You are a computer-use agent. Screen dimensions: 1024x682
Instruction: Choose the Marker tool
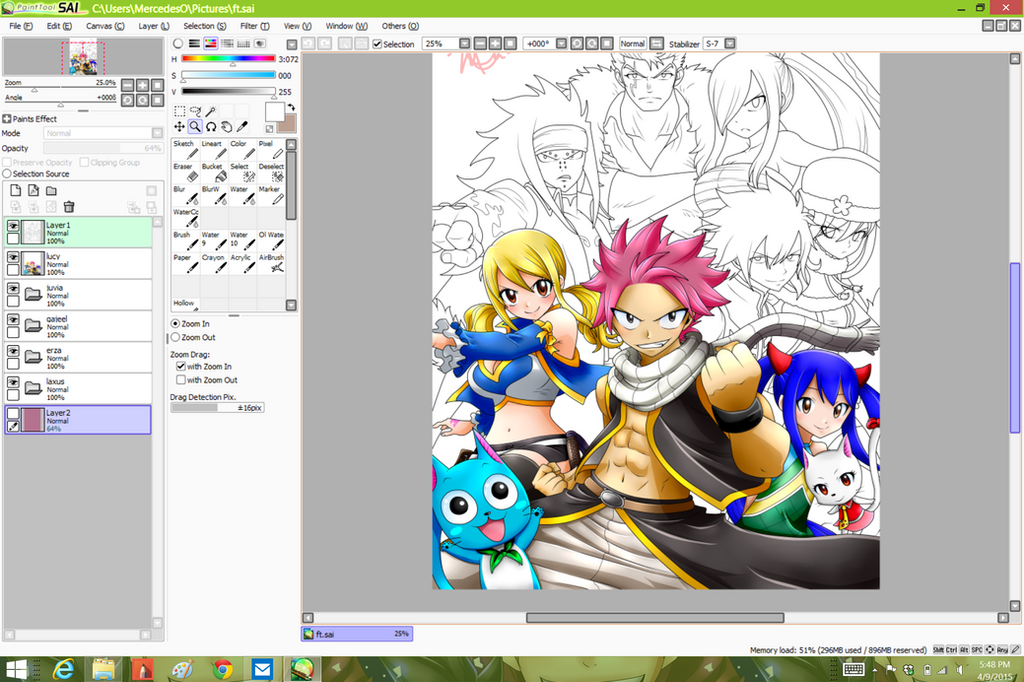272,195
